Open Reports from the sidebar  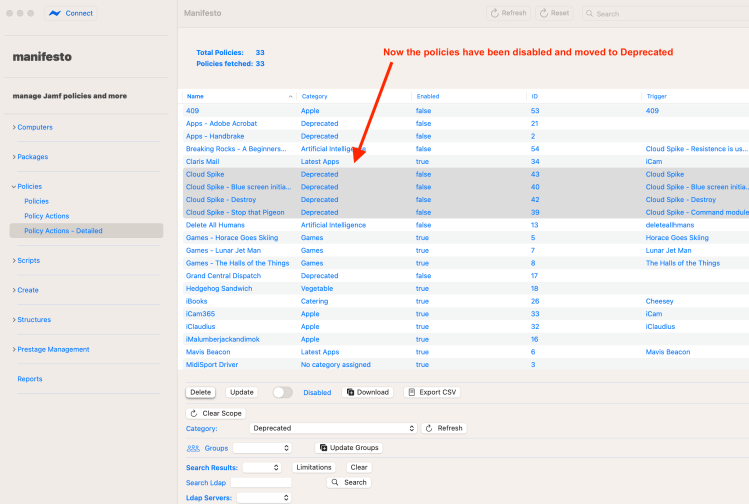click(x=30, y=379)
